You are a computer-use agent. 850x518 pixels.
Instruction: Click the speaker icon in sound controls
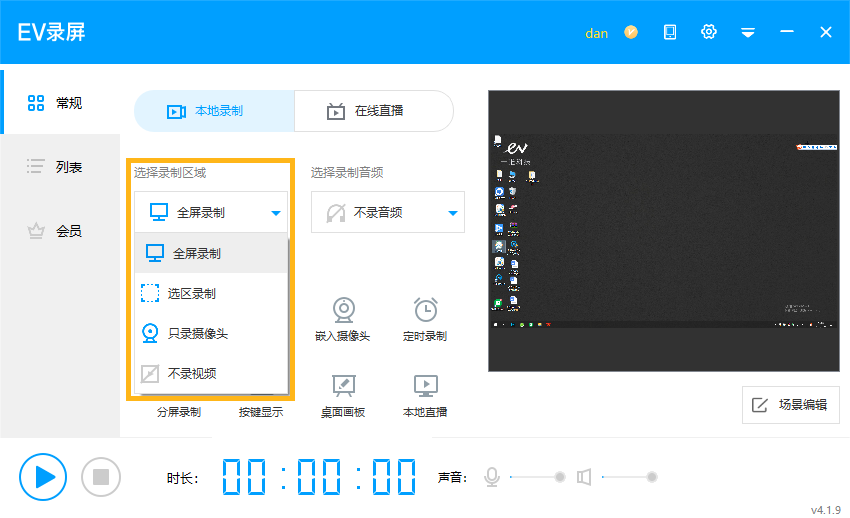pos(584,477)
